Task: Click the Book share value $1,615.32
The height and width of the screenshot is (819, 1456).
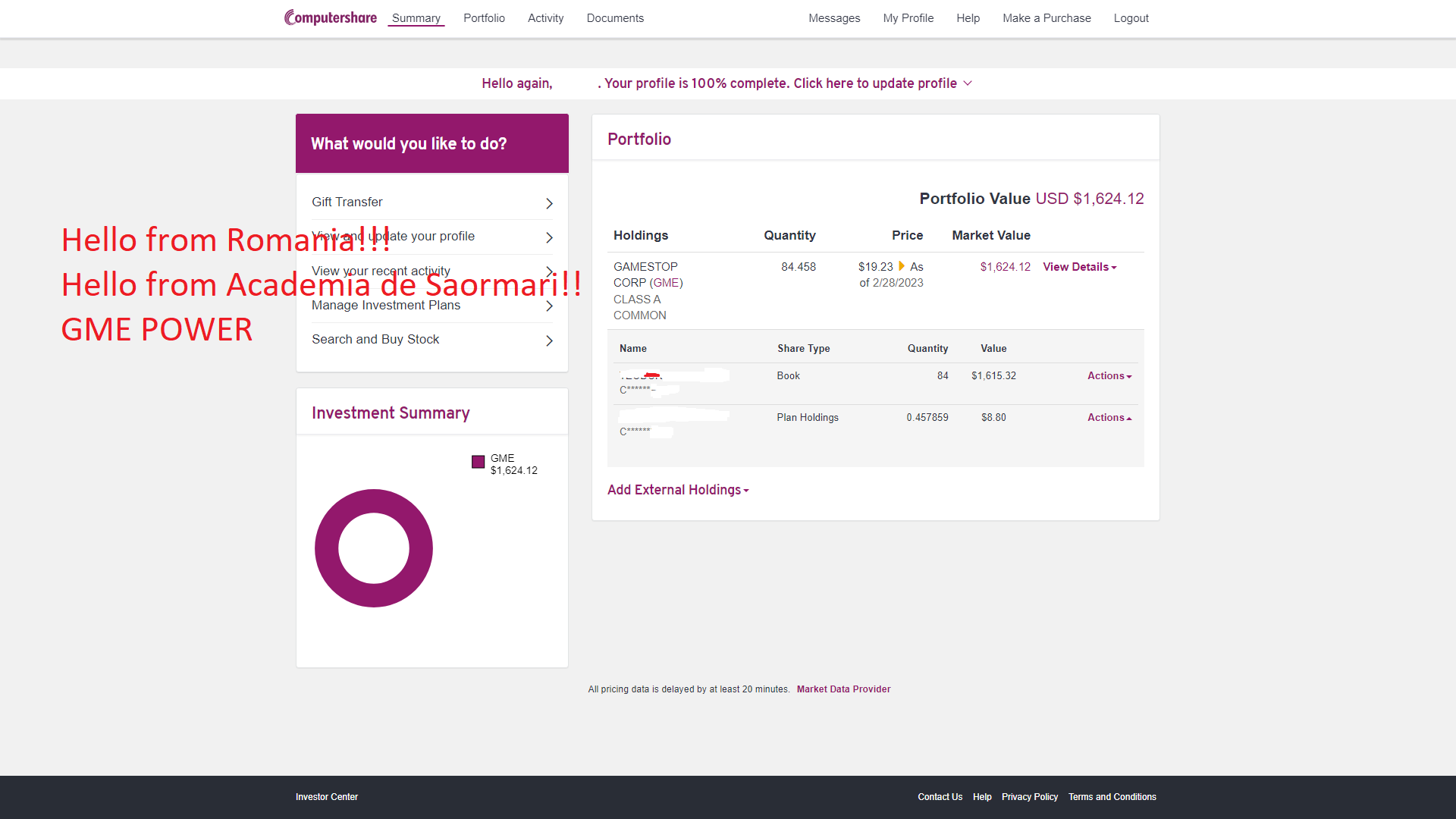Action: click(x=993, y=376)
